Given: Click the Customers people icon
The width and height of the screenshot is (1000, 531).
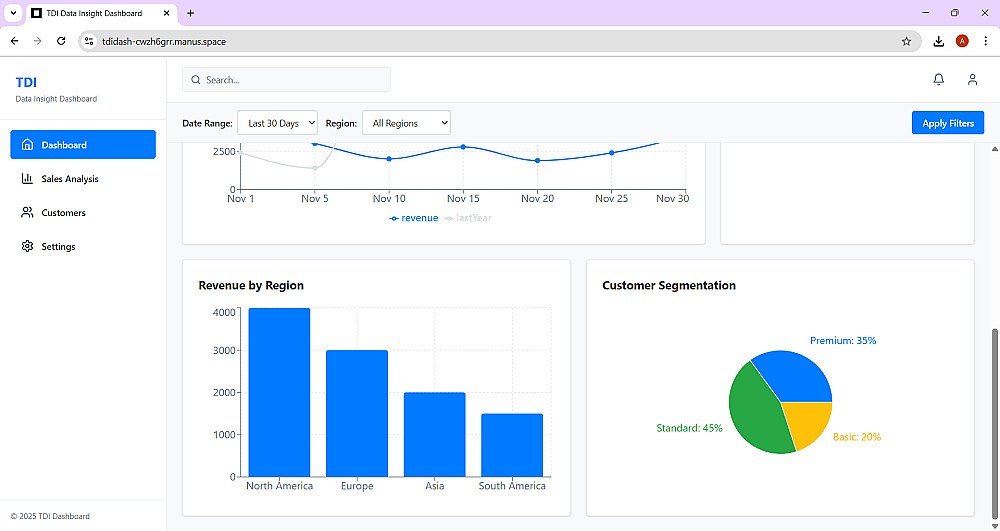Looking at the screenshot, I should (x=27, y=212).
